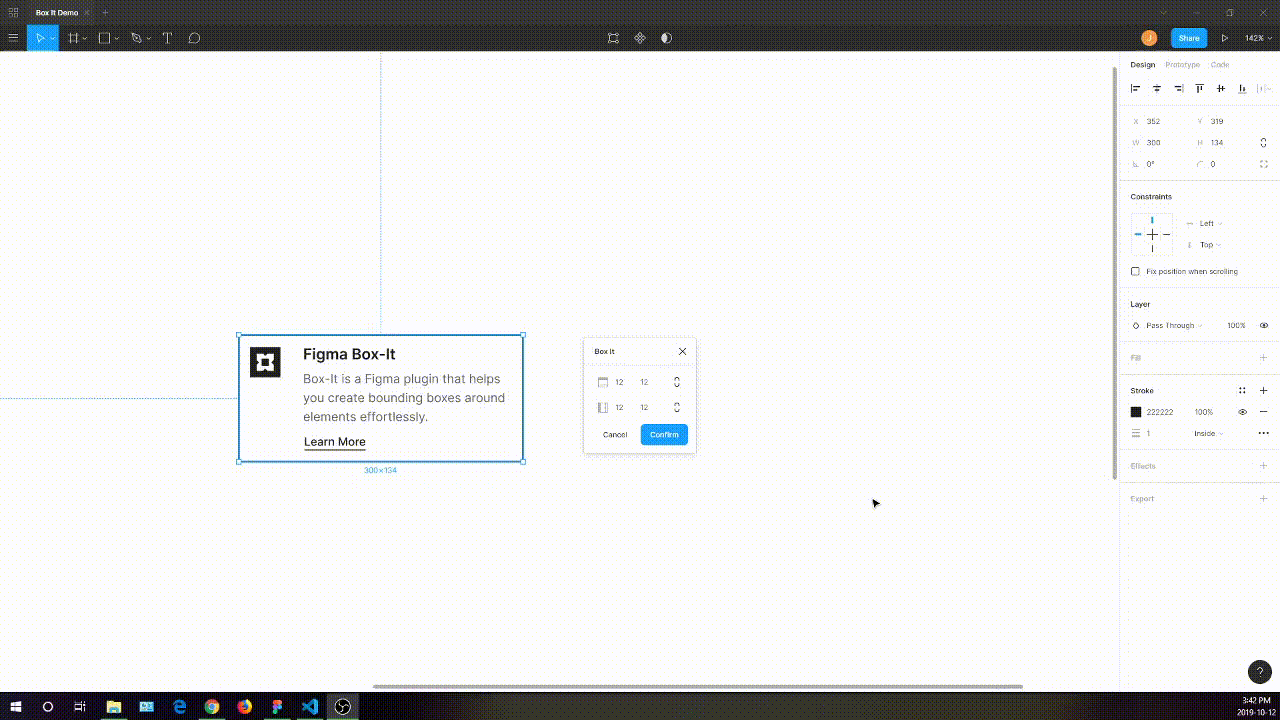Add a new Stroke with the plus icon

pos(1263,390)
